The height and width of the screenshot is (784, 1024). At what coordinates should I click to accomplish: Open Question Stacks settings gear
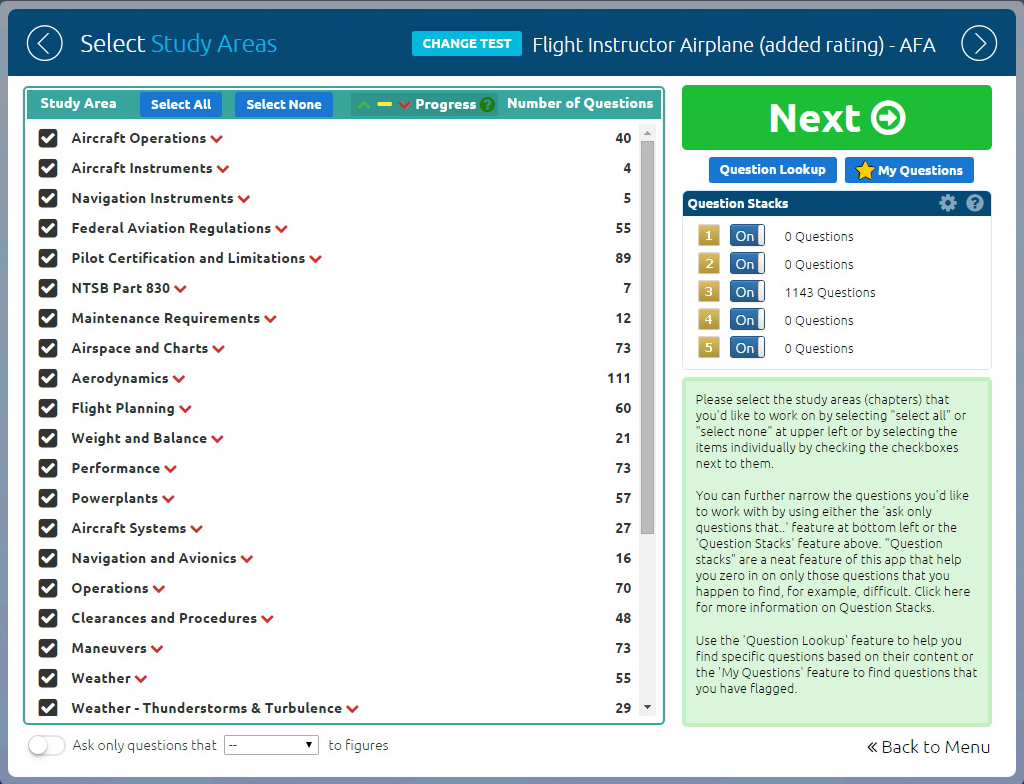tap(948, 203)
